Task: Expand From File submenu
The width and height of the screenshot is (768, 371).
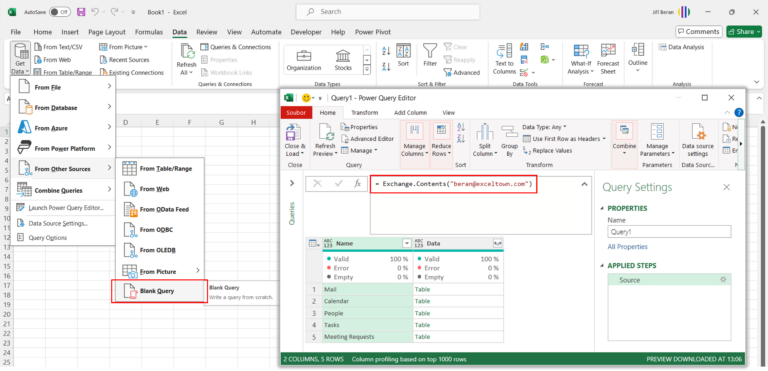Action: (x=63, y=87)
